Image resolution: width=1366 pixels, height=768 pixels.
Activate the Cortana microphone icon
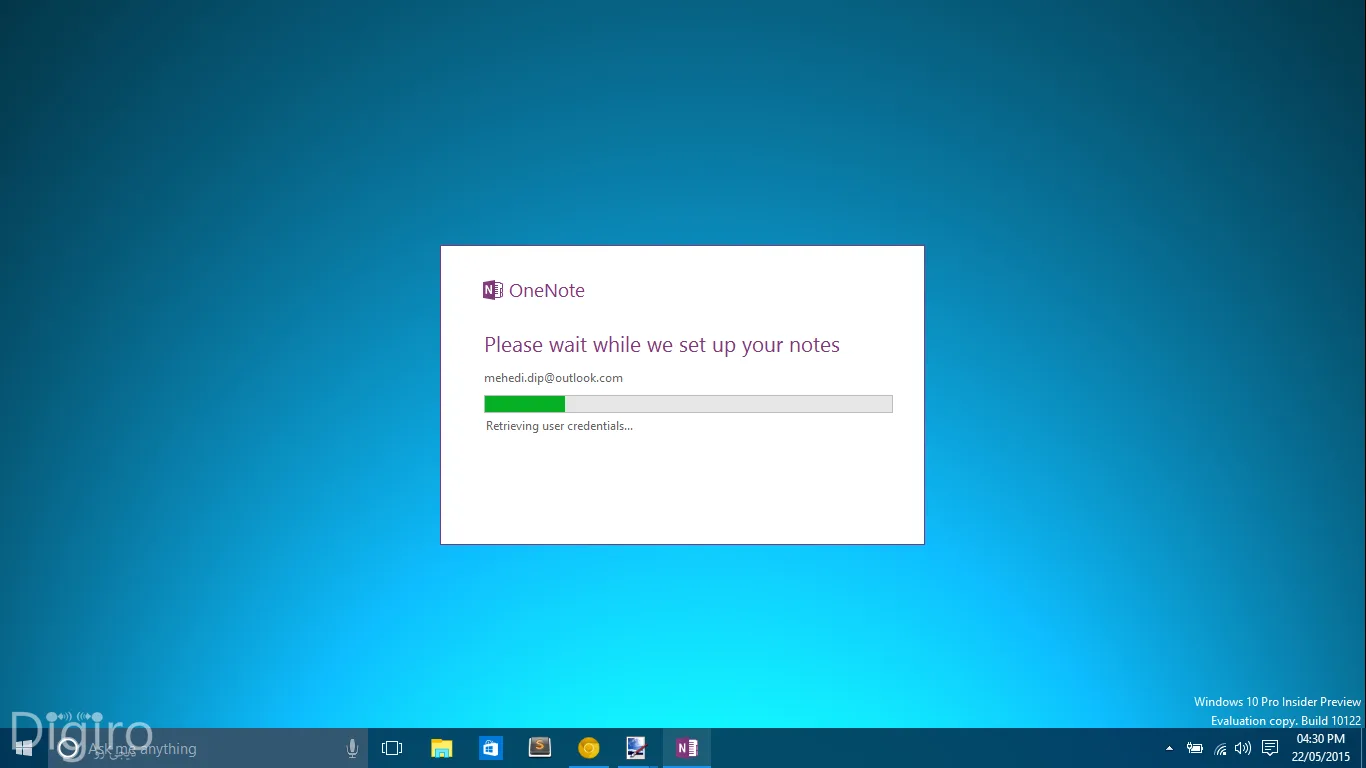(352, 748)
